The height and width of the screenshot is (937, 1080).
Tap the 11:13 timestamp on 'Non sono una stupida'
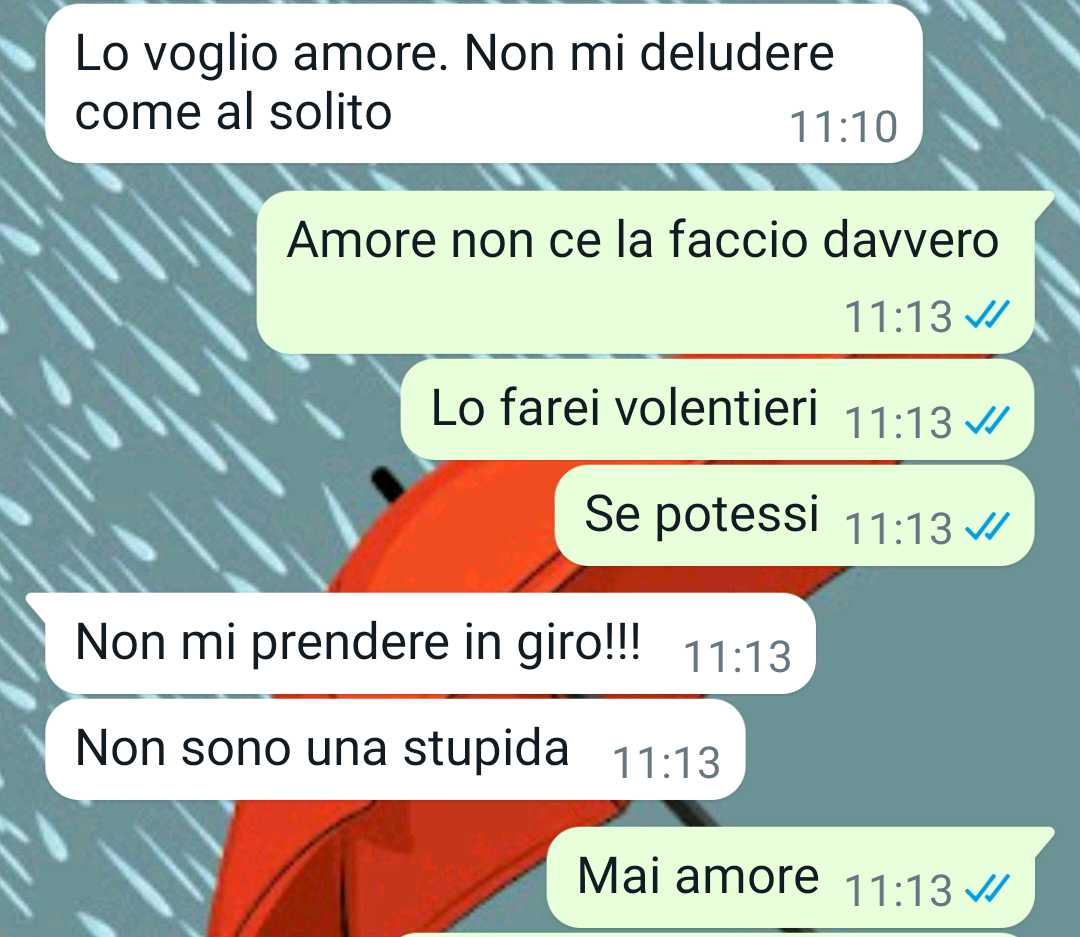[x=666, y=763]
